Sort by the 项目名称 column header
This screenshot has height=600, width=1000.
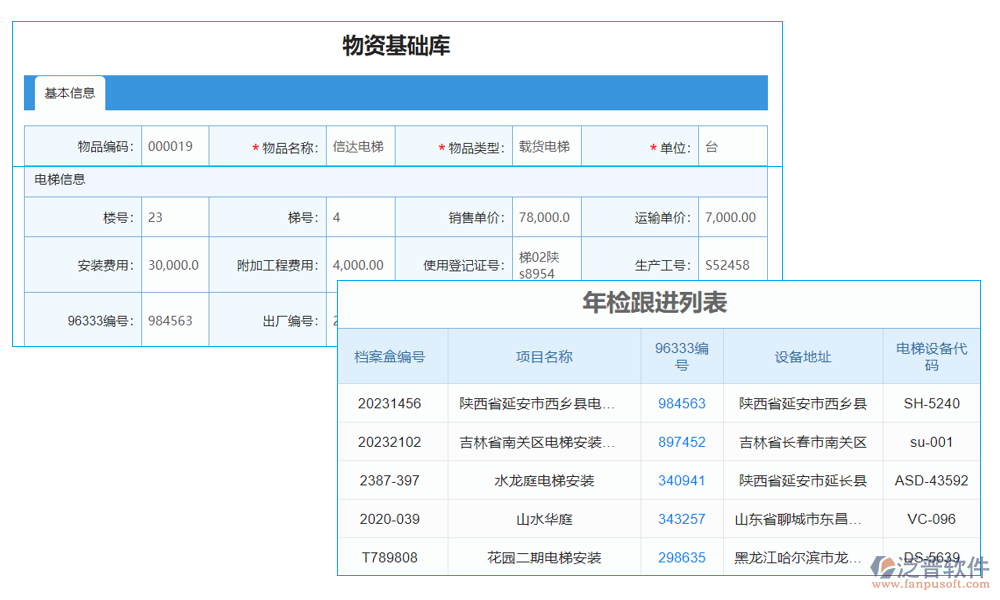[x=544, y=355]
